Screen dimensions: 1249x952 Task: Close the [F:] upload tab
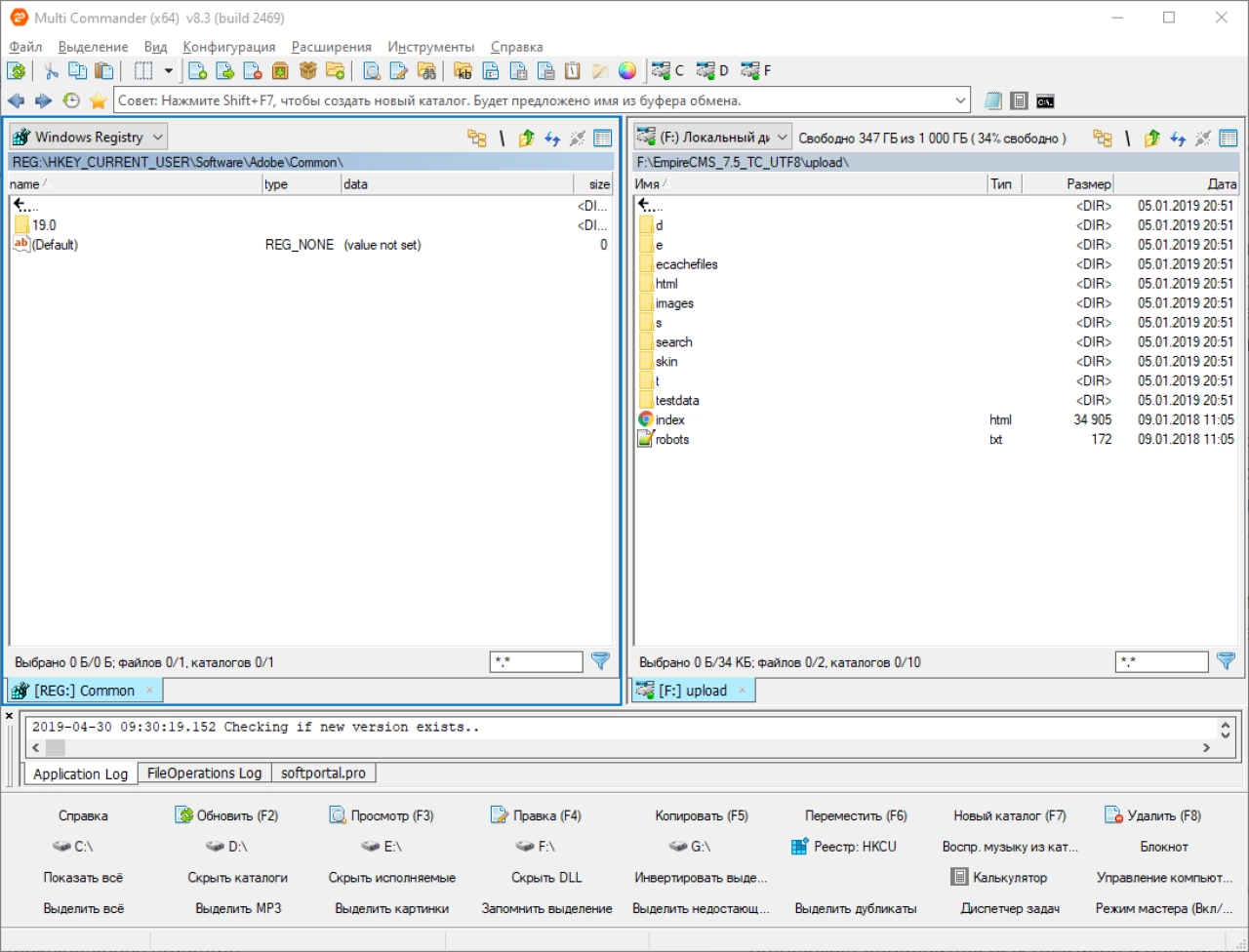tap(742, 690)
